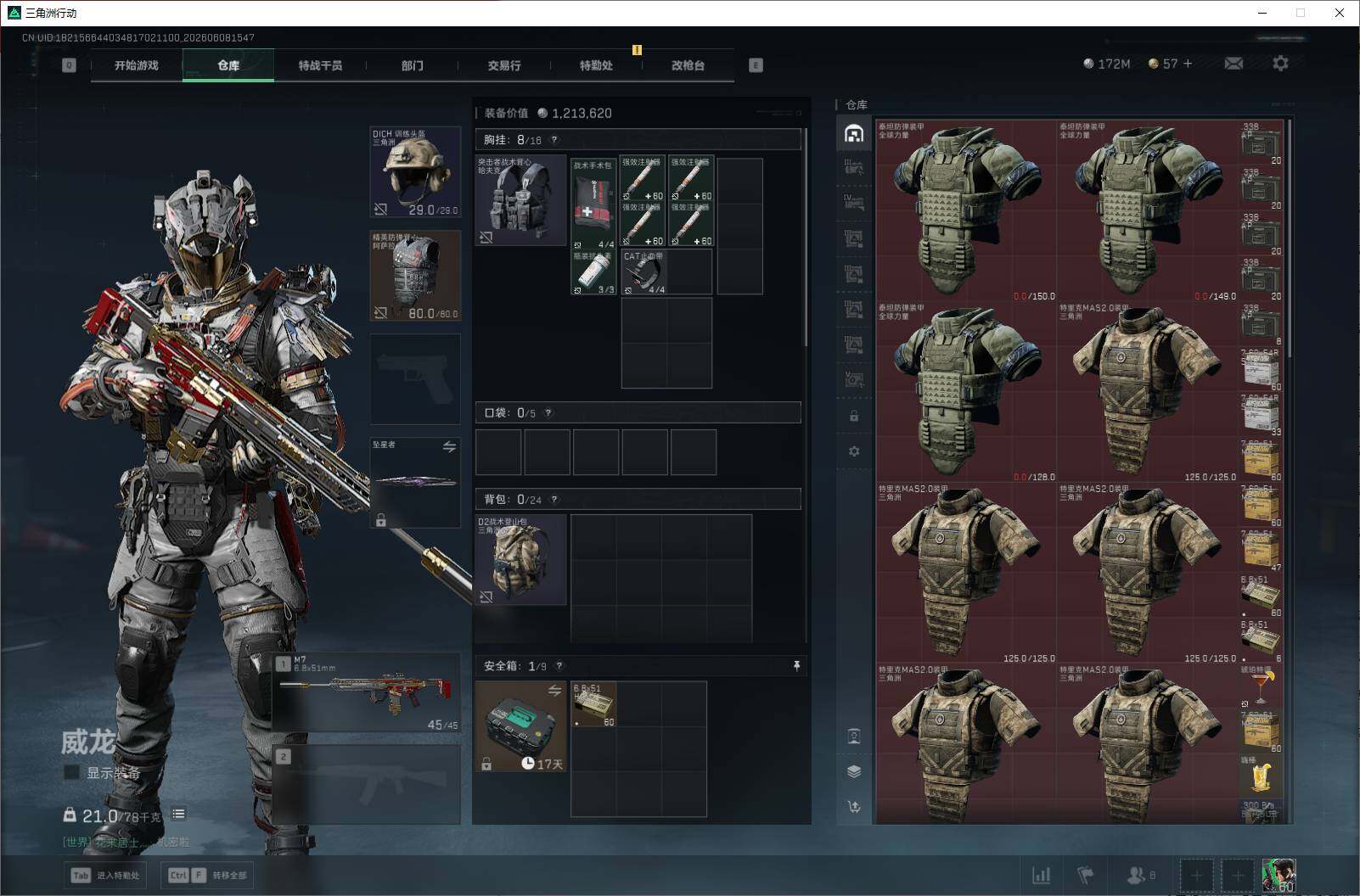The height and width of the screenshot is (896, 1360).
Task: Open the bar chart stats icon
Action: 1041,875
